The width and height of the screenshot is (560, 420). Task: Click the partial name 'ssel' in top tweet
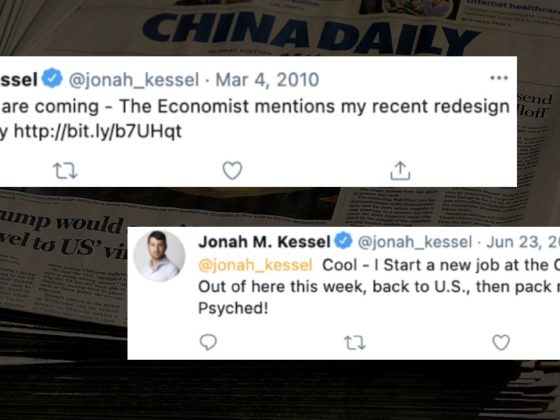click(19, 79)
